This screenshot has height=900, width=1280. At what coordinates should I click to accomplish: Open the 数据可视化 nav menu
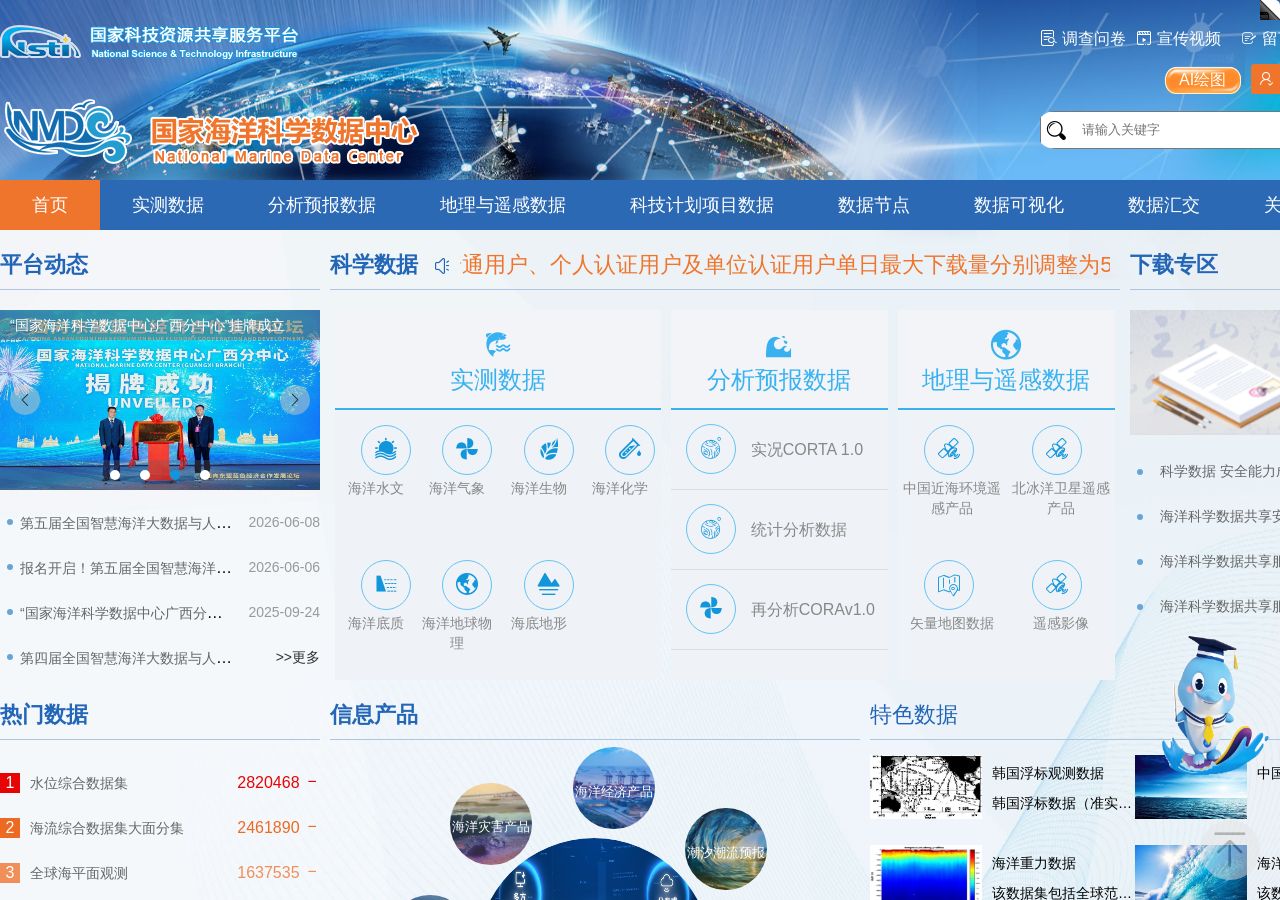point(1019,205)
